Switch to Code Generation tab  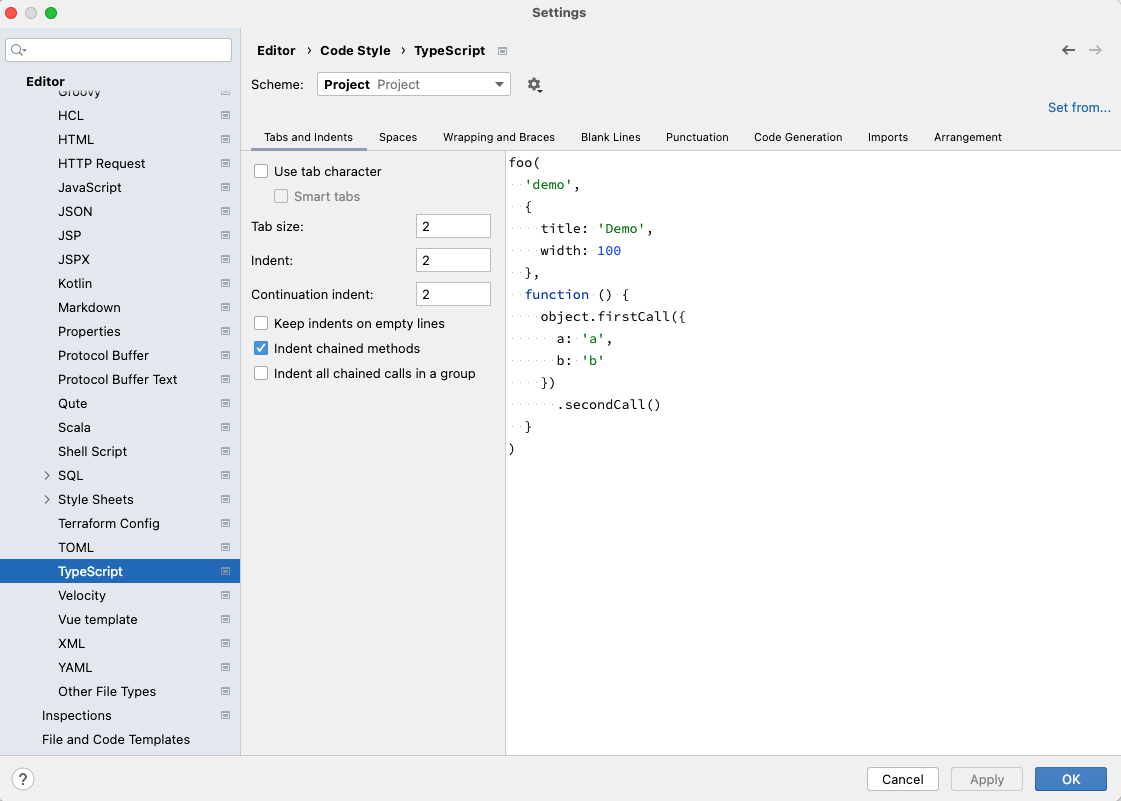click(798, 137)
